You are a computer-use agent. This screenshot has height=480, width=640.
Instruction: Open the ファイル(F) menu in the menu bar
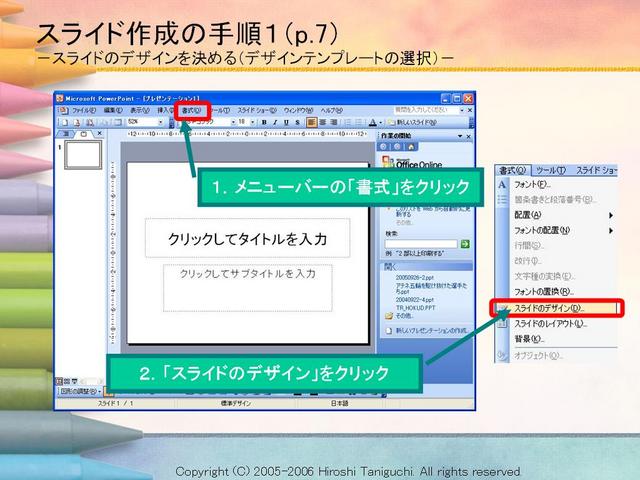tap(84, 110)
